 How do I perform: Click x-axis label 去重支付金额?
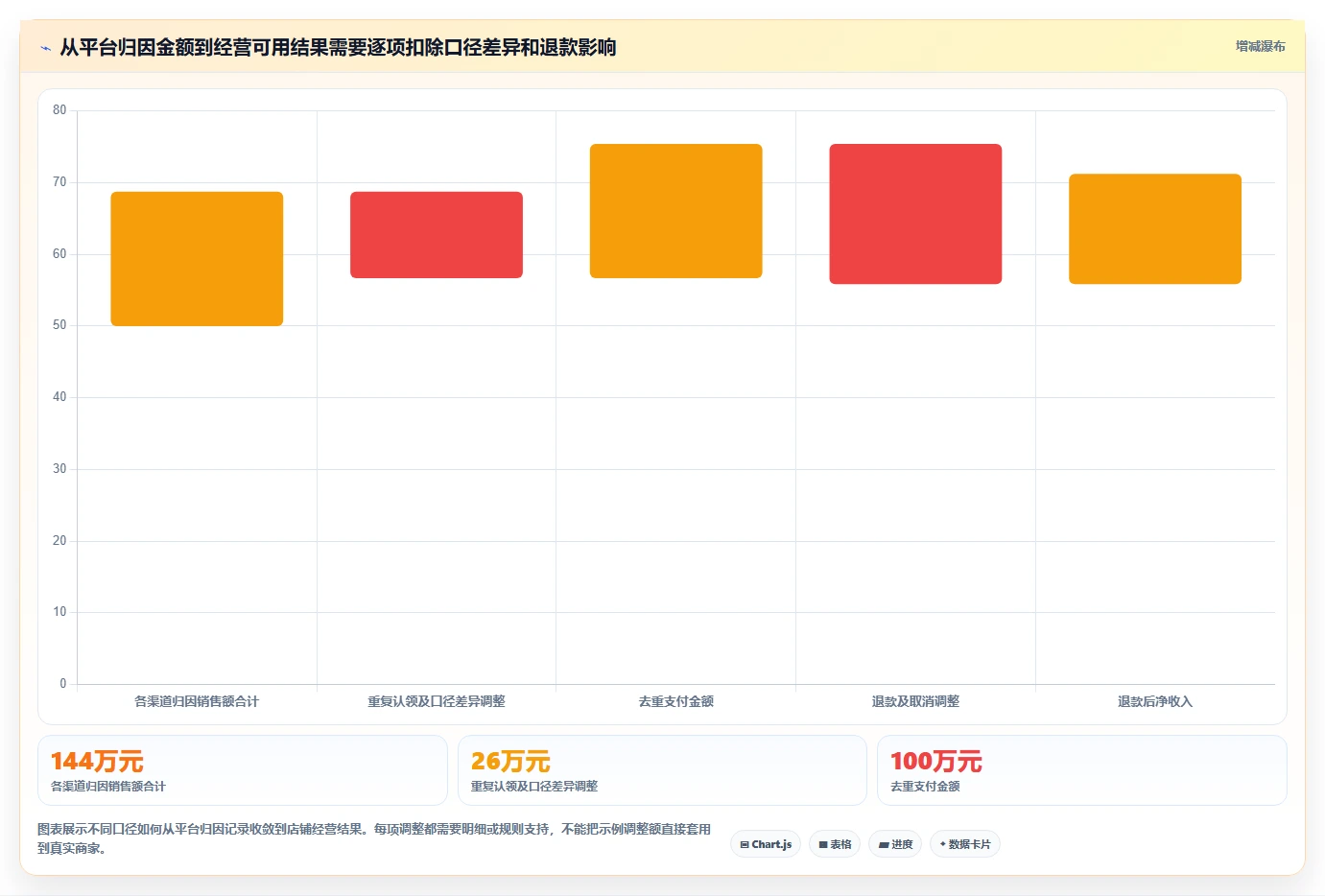click(x=676, y=702)
